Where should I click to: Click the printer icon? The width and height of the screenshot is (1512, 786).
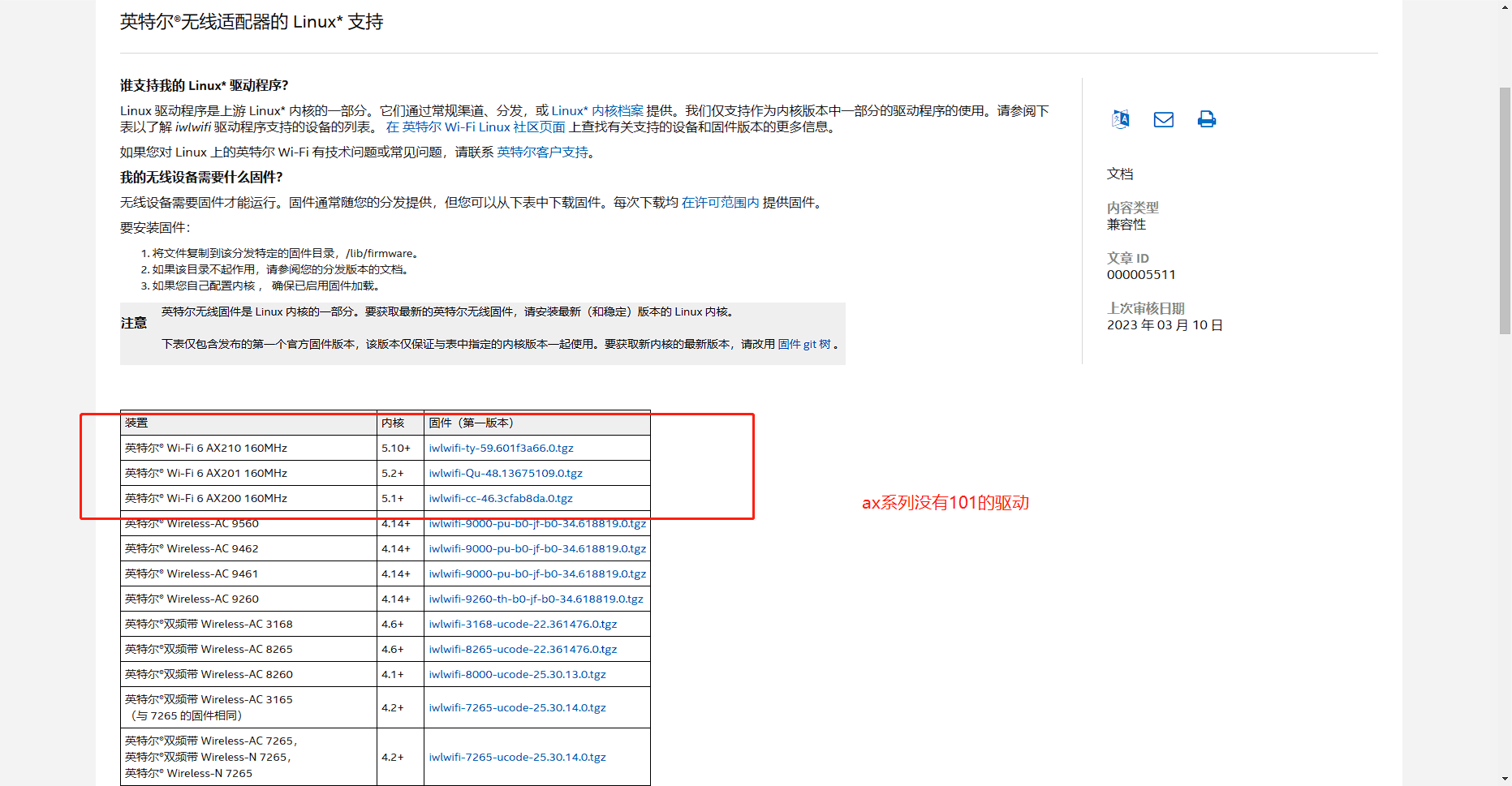point(1207,119)
